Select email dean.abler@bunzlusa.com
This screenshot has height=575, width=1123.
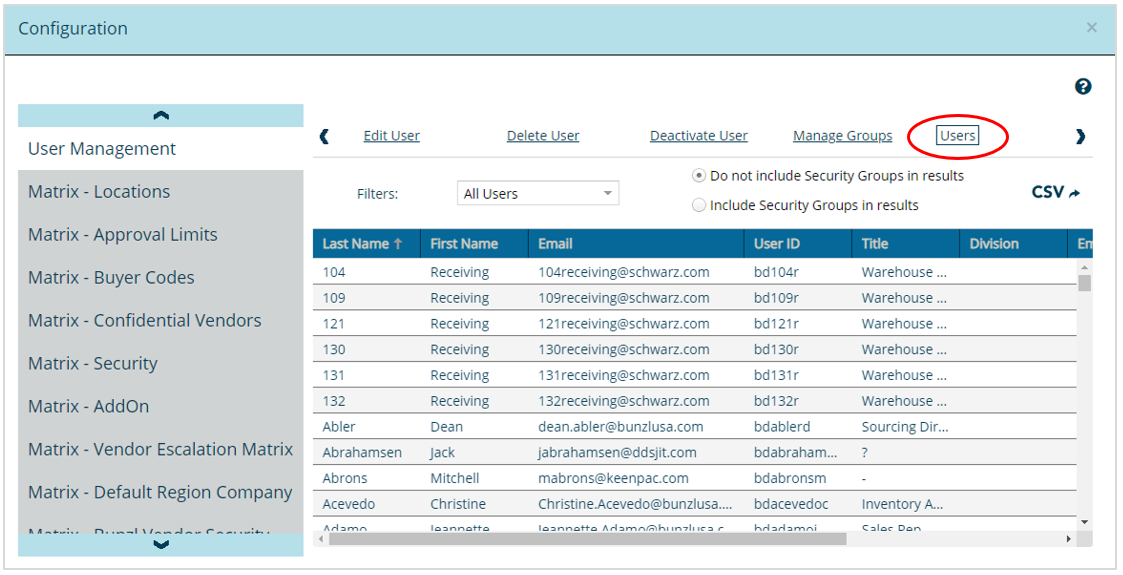pos(621,427)
